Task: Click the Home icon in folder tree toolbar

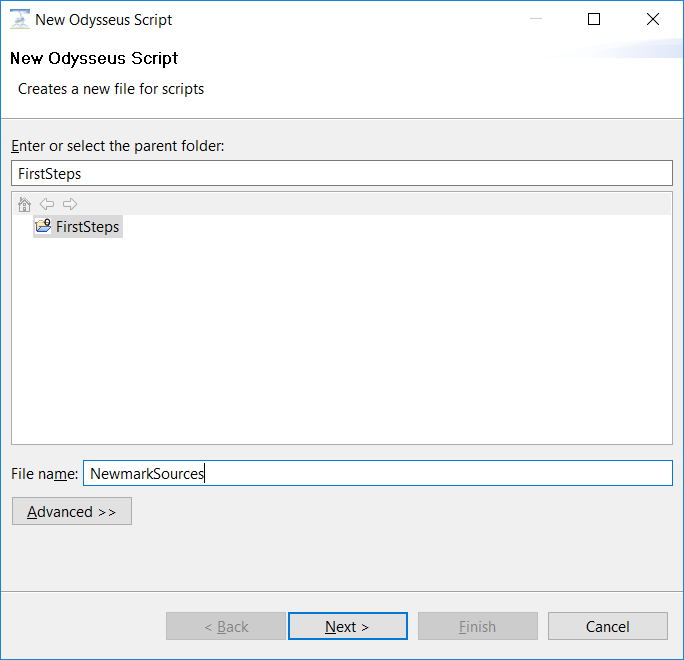Action: [x=25, y=205]
